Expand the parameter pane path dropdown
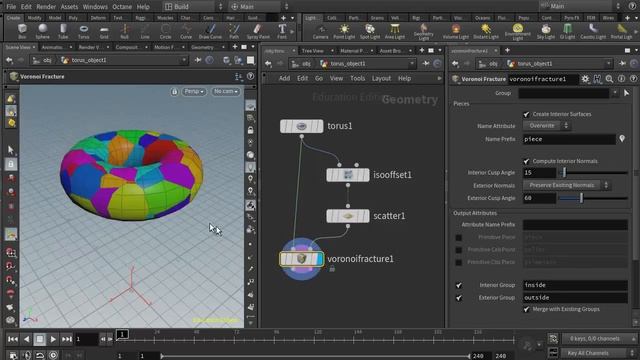Viewport: 640px width, 360px height. click(x=609, y=64)
